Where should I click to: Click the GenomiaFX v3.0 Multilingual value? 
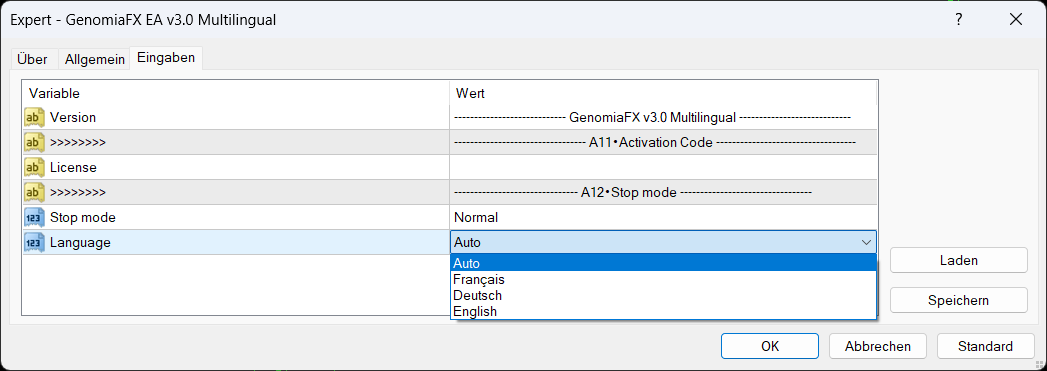(663, 117)
